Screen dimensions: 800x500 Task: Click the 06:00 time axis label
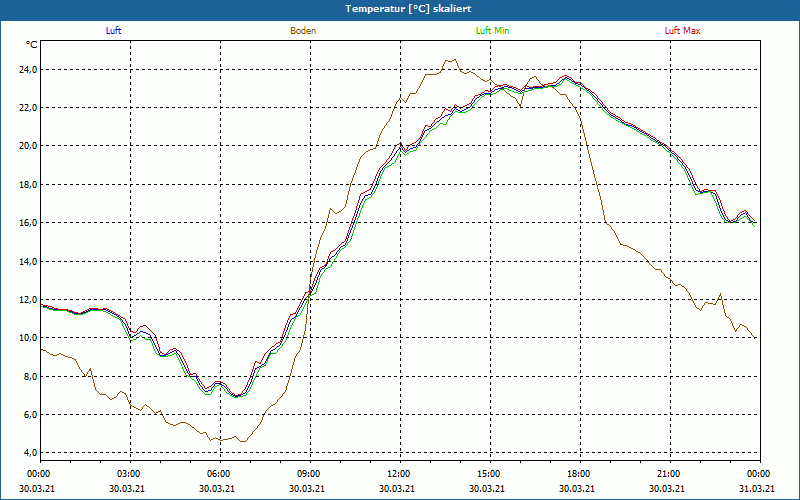(218, 474)
